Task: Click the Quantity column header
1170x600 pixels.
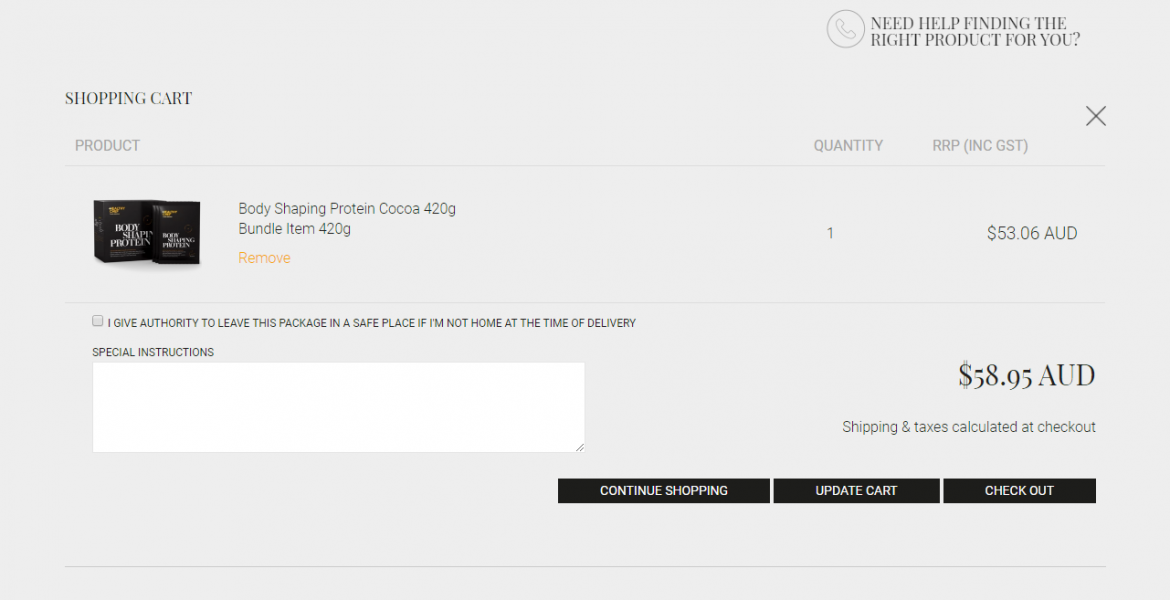Action: [848, 146]
